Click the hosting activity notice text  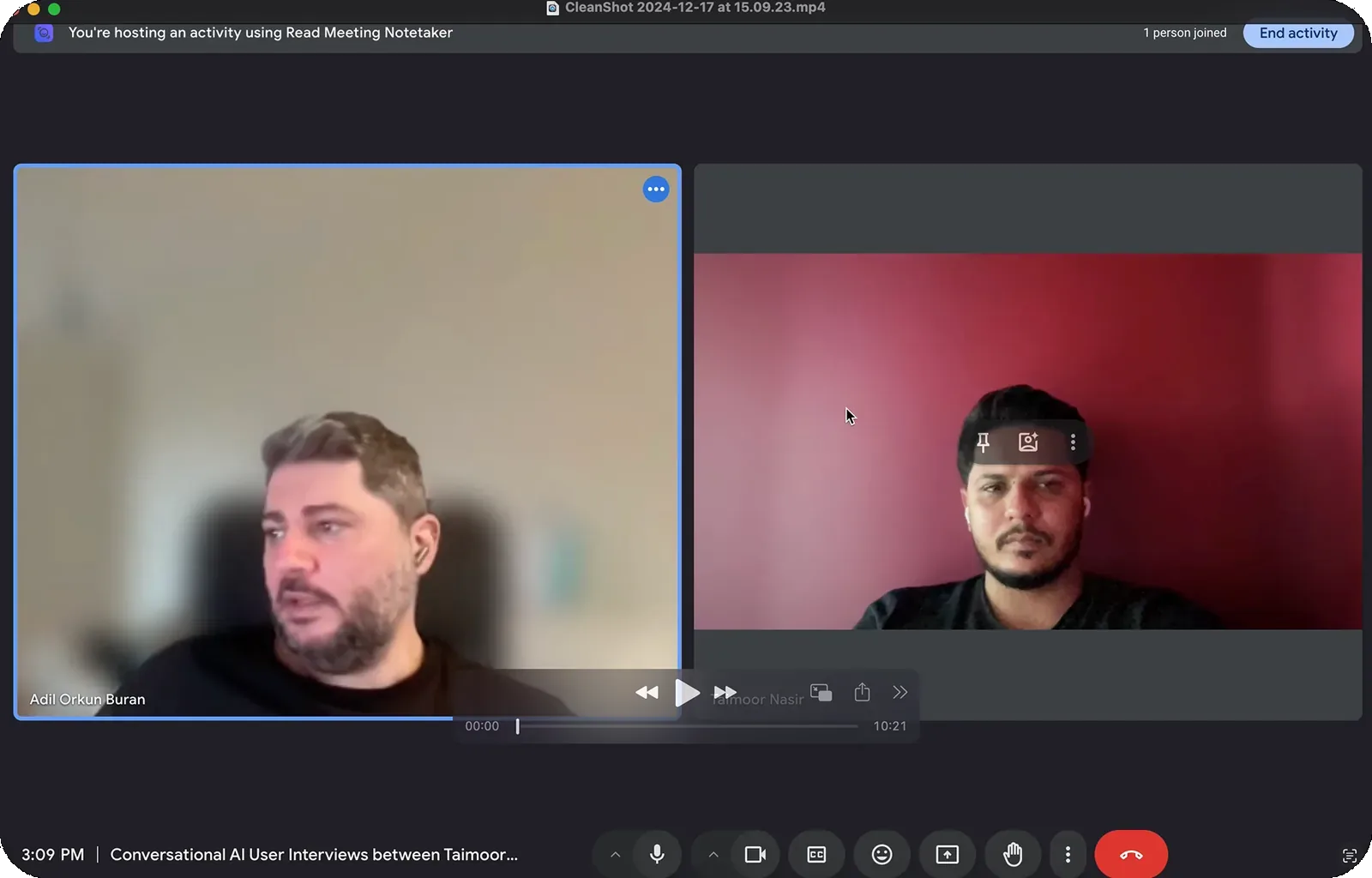tap(261, 33)
